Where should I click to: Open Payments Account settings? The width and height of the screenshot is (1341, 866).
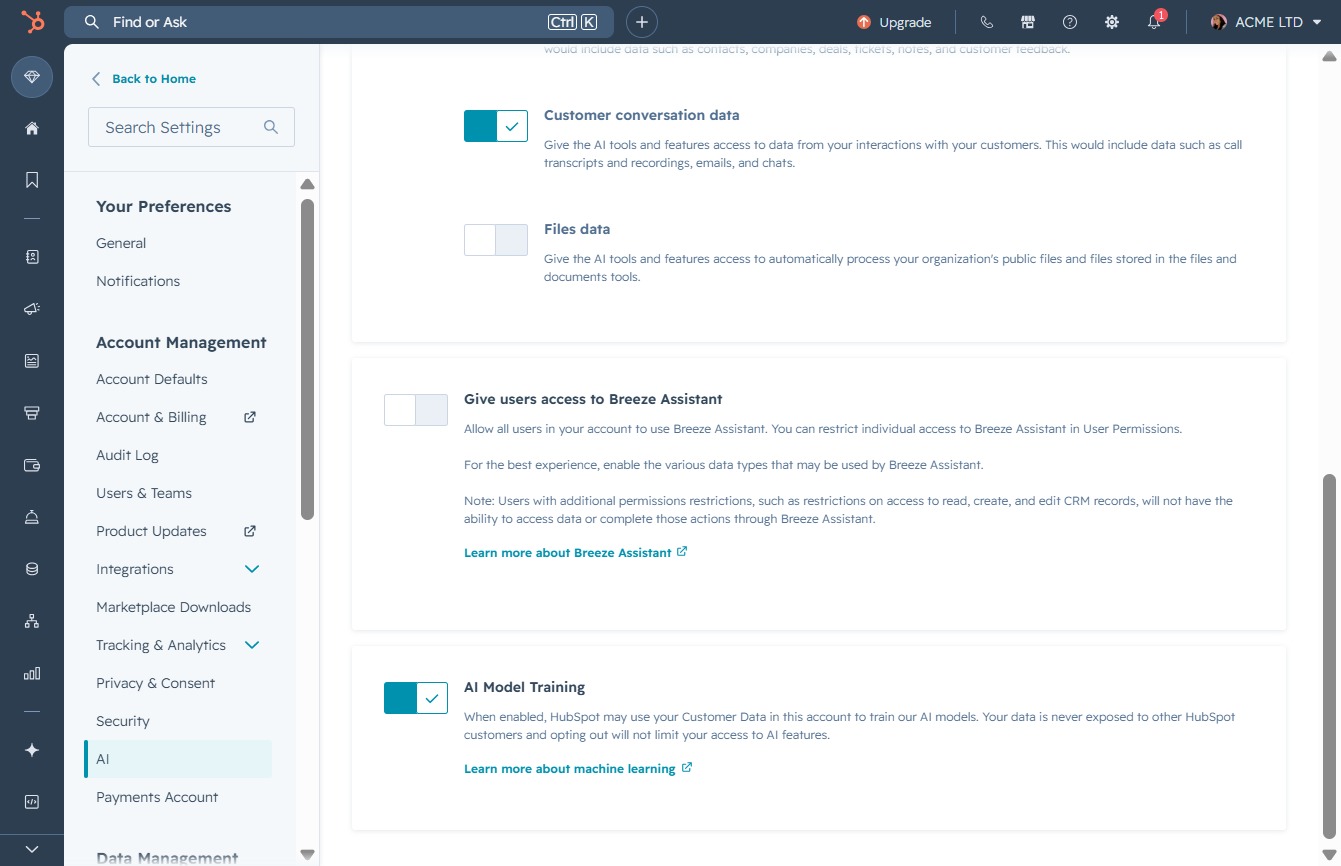[157, 797]
